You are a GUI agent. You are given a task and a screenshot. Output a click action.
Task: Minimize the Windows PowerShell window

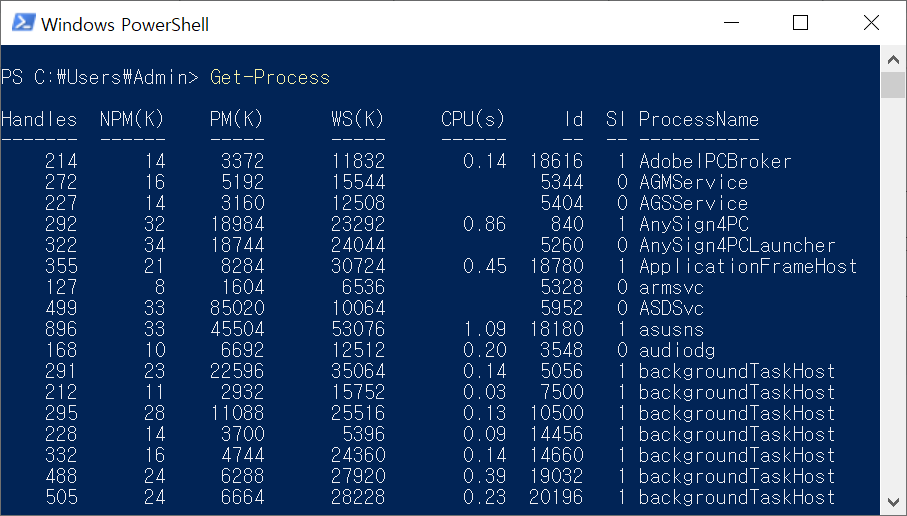click(x=731, y=23)
